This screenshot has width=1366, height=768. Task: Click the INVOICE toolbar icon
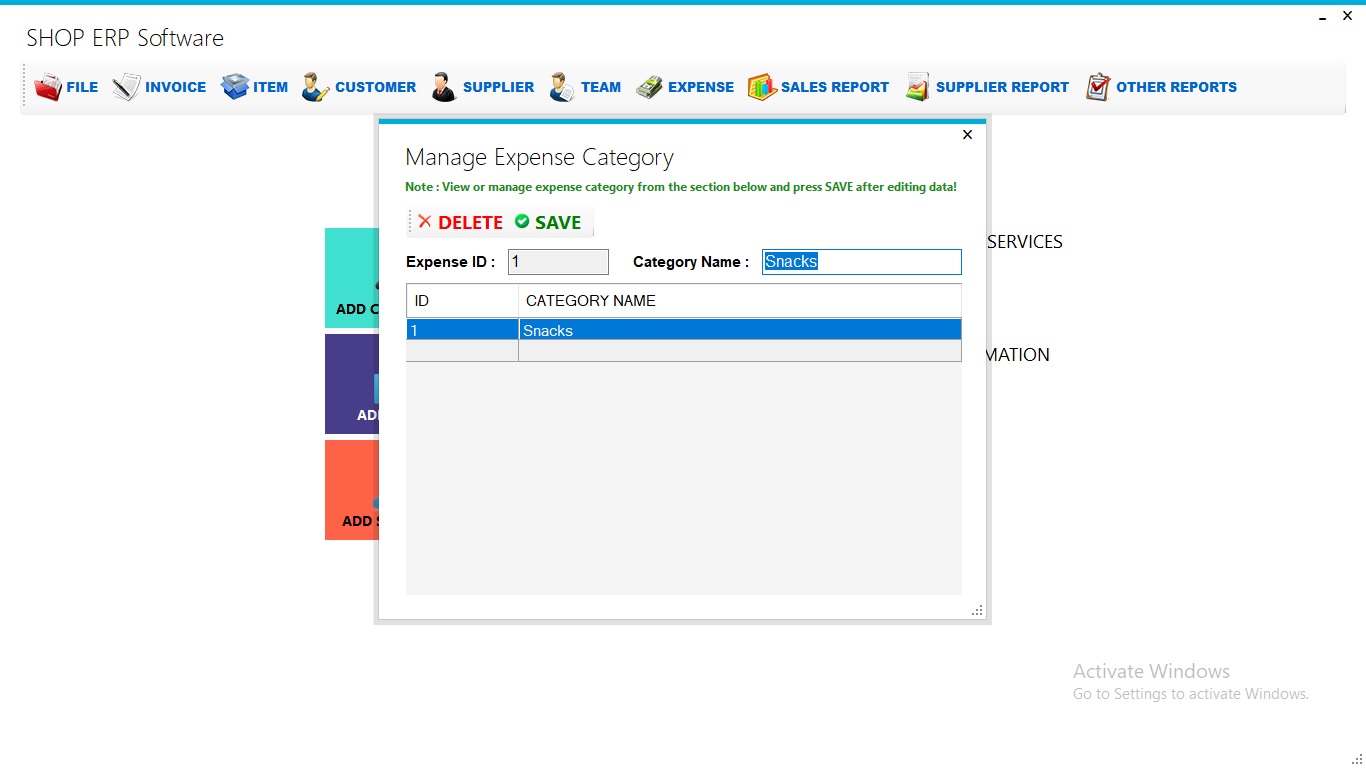(126, 86)
